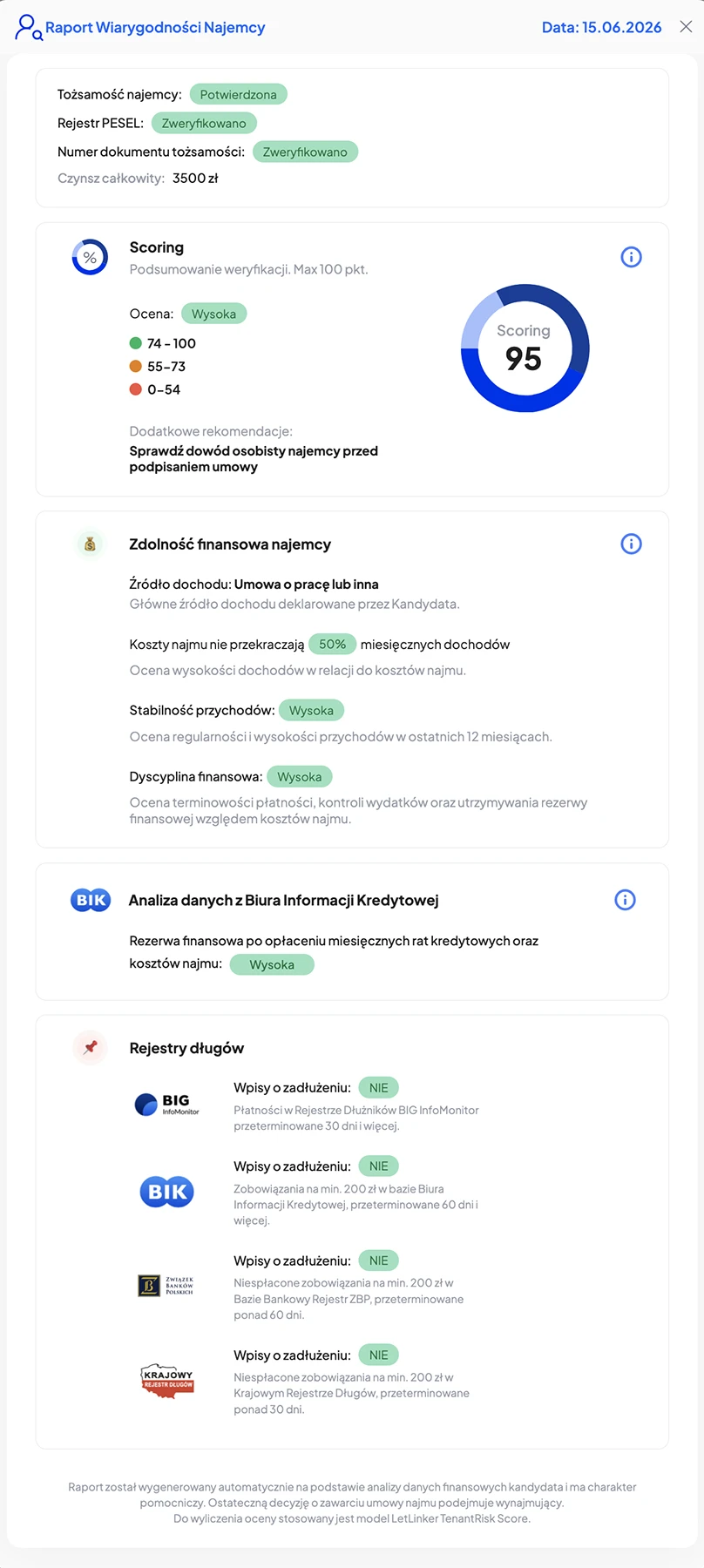
Task: Click the Wysoka rating badge next to Ocena
Action: [x=213, y=314]
